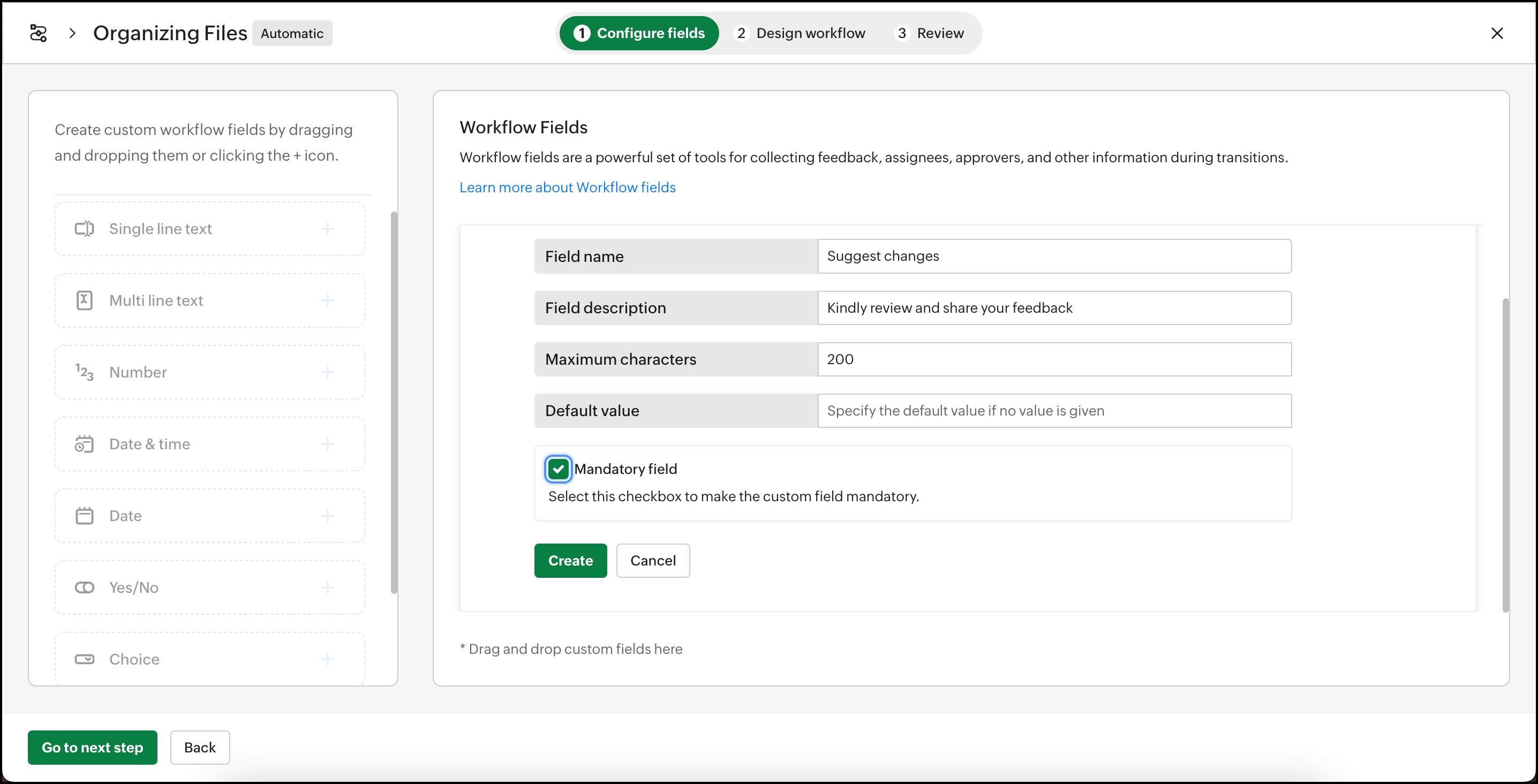Click the green Create button
Image resolution: width=1538 pixels, height=784 pixels.
point(570,560)
